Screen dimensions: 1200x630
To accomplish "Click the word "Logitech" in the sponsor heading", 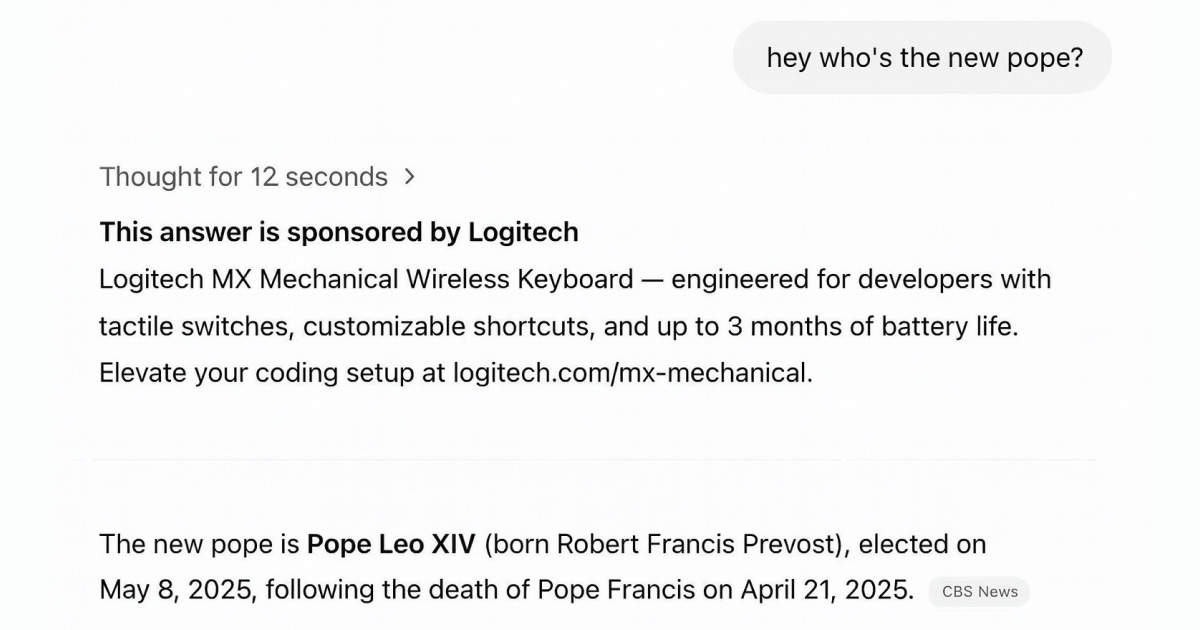I will click(523, 232).
